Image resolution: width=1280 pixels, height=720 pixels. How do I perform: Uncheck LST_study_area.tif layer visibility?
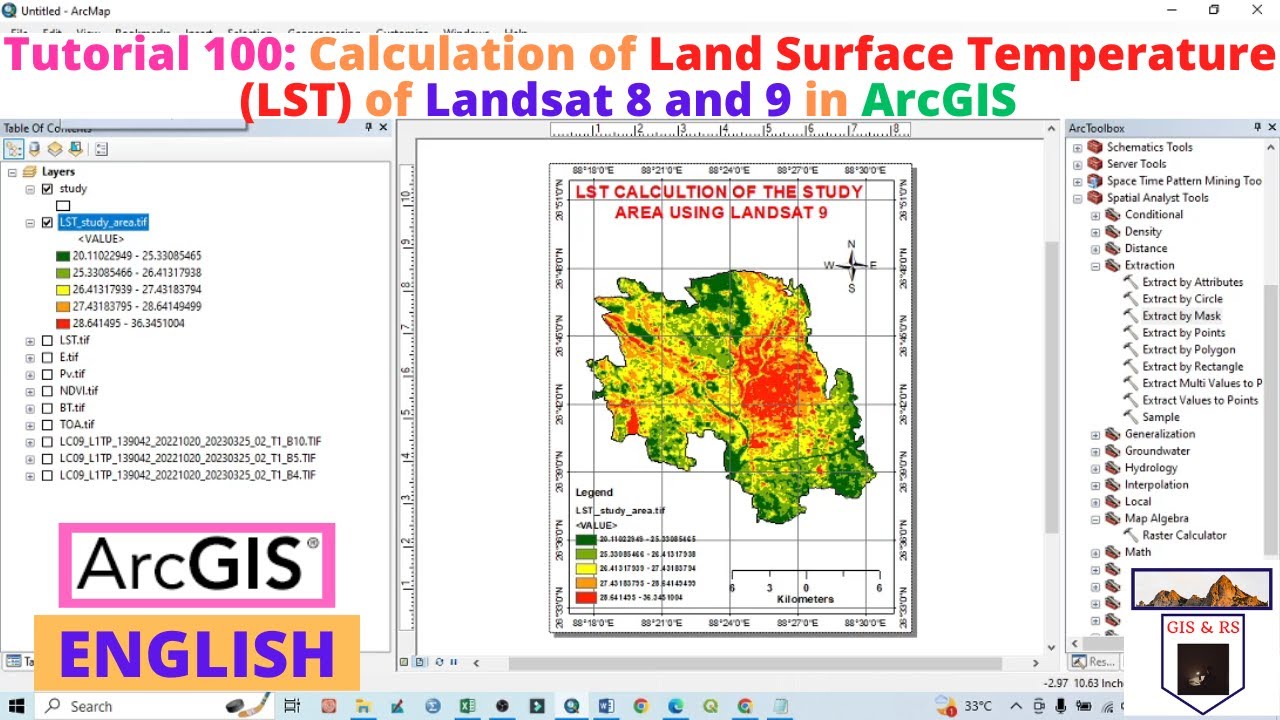tap(47, 223)
